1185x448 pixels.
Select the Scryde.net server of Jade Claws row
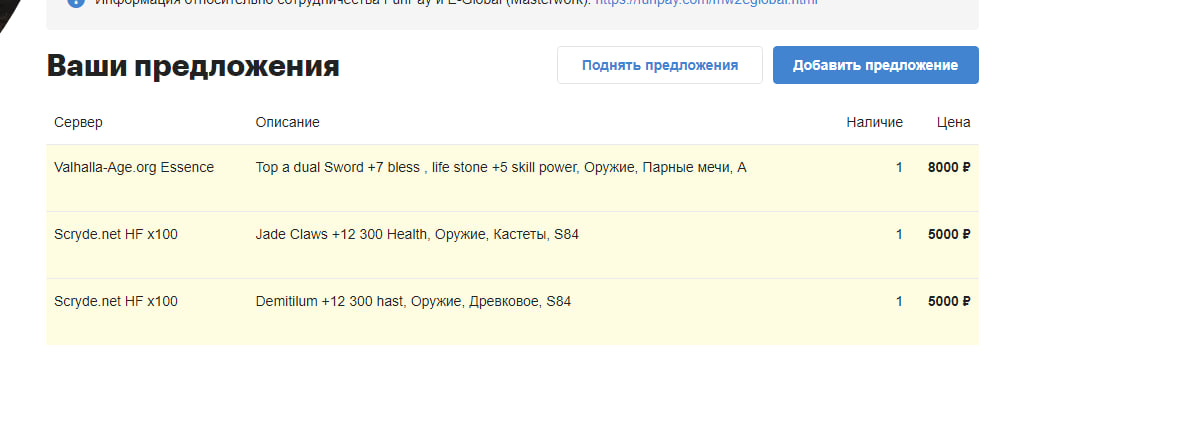coord(116,234)
